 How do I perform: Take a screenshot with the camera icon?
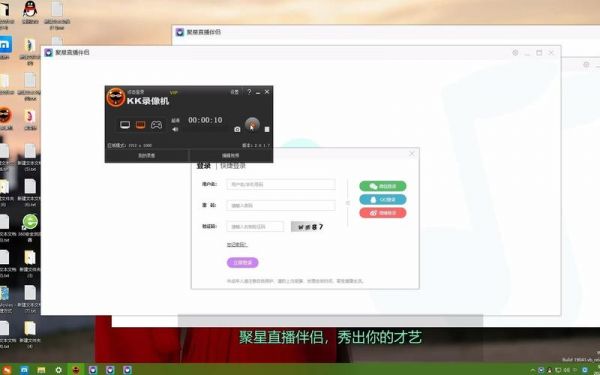coord(237,129)
